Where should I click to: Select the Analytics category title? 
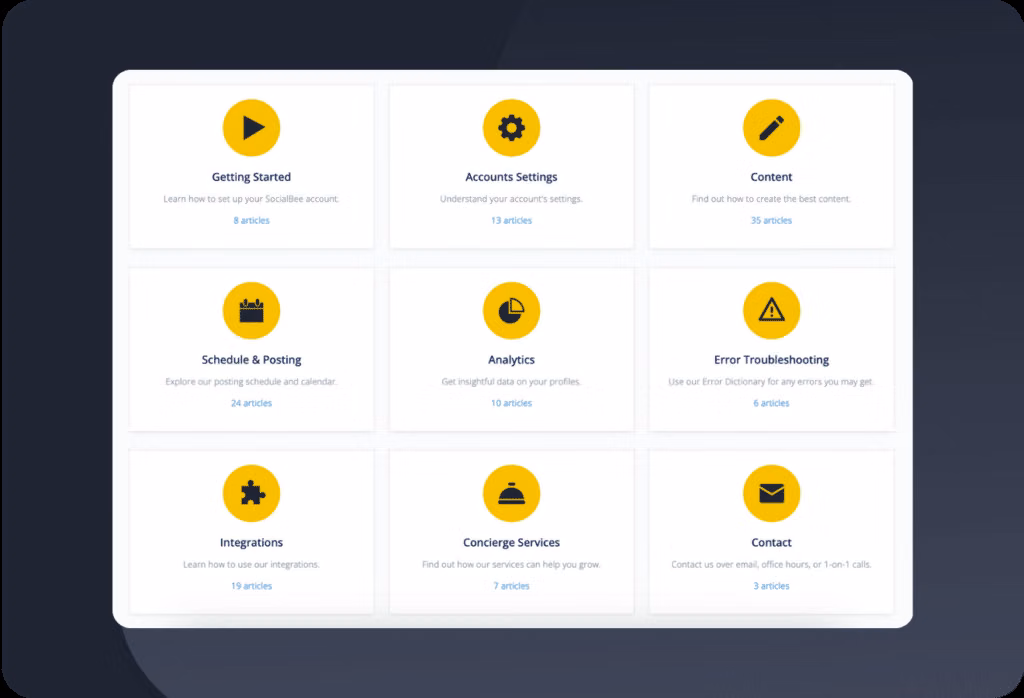click(x=511, y=360)
